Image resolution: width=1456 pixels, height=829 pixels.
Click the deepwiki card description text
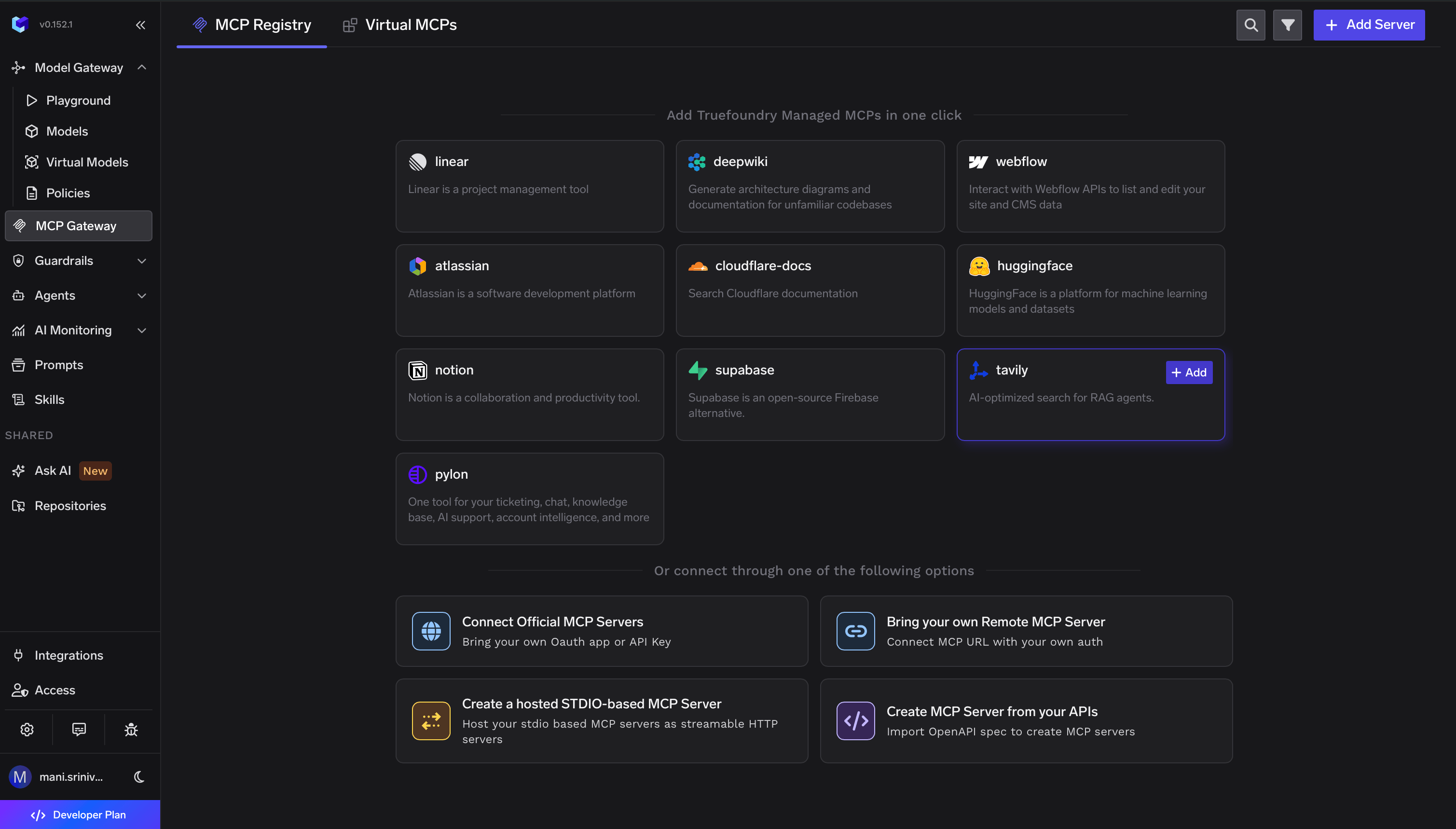point(790,197)
